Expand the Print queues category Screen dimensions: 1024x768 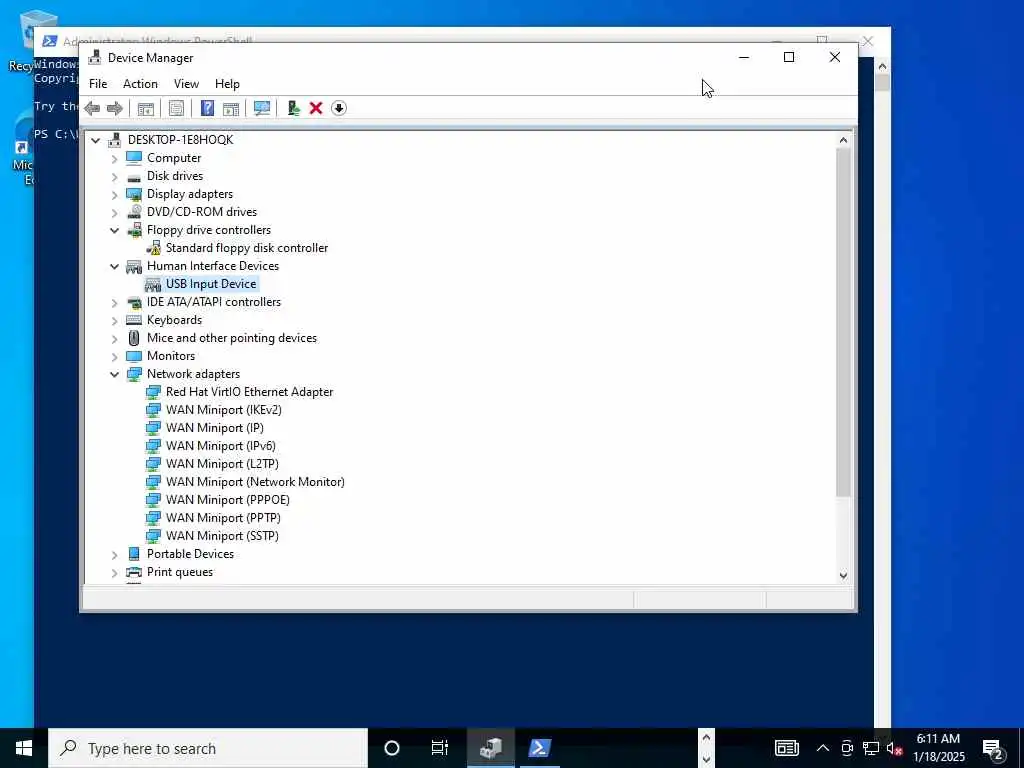pyautogui.click(x=115, y=572)
